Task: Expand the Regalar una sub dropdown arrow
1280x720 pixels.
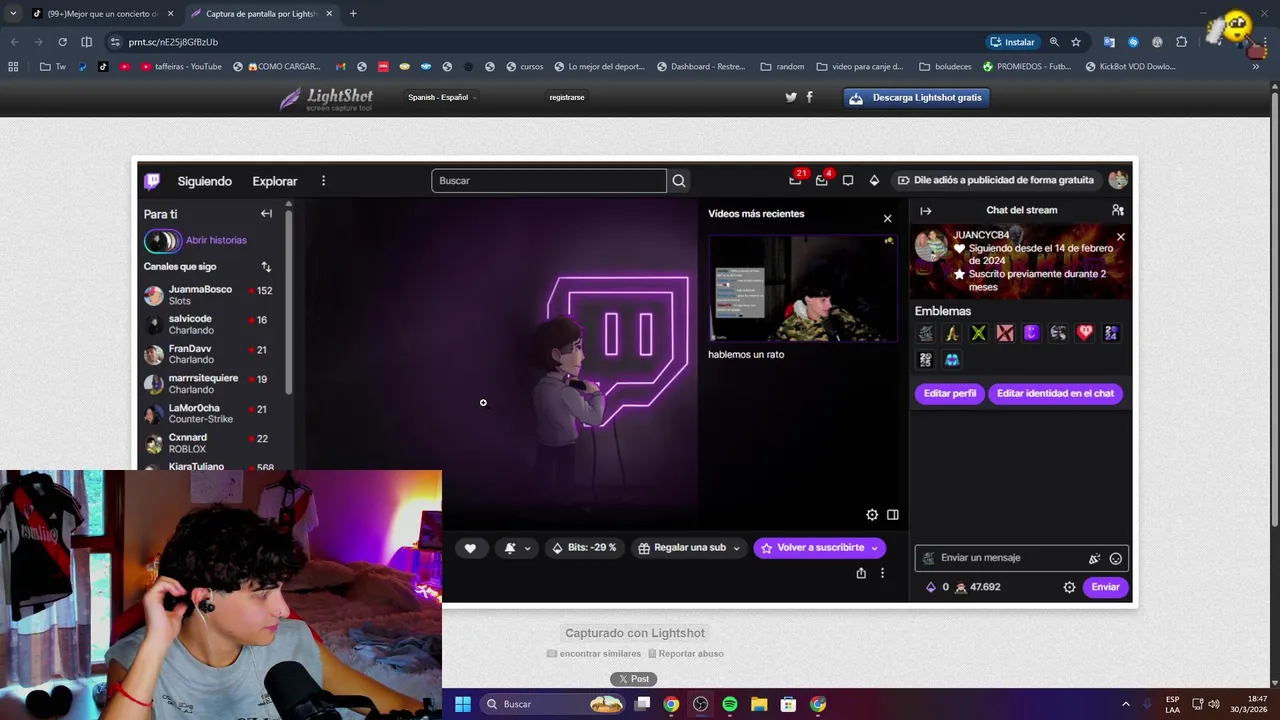Action: tap(736, 548)
